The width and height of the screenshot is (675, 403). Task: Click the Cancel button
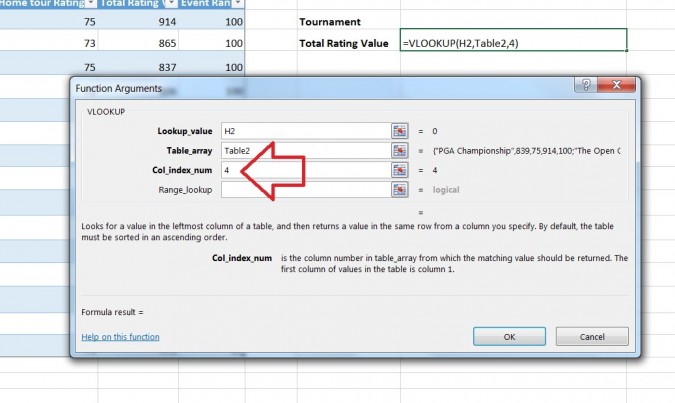pos(592,336)
